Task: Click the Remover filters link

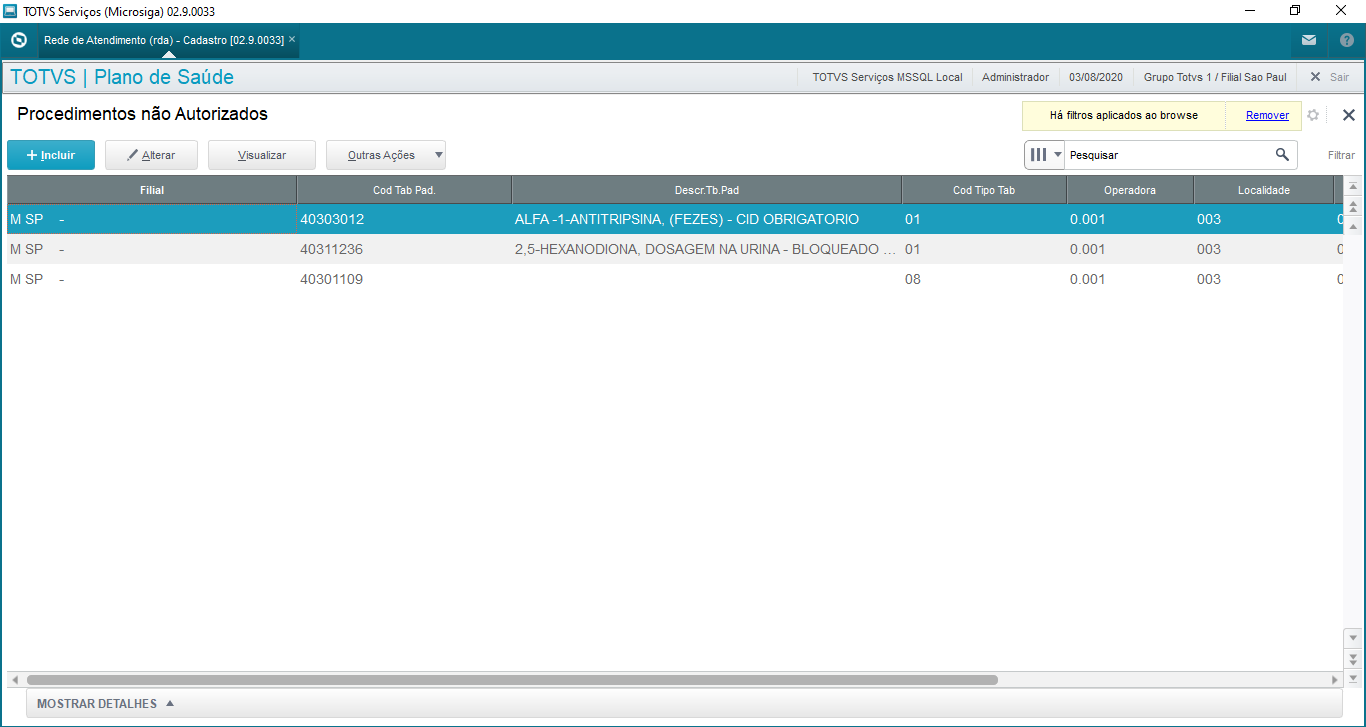Action: pyautogui.click(x=1267, y=115)
